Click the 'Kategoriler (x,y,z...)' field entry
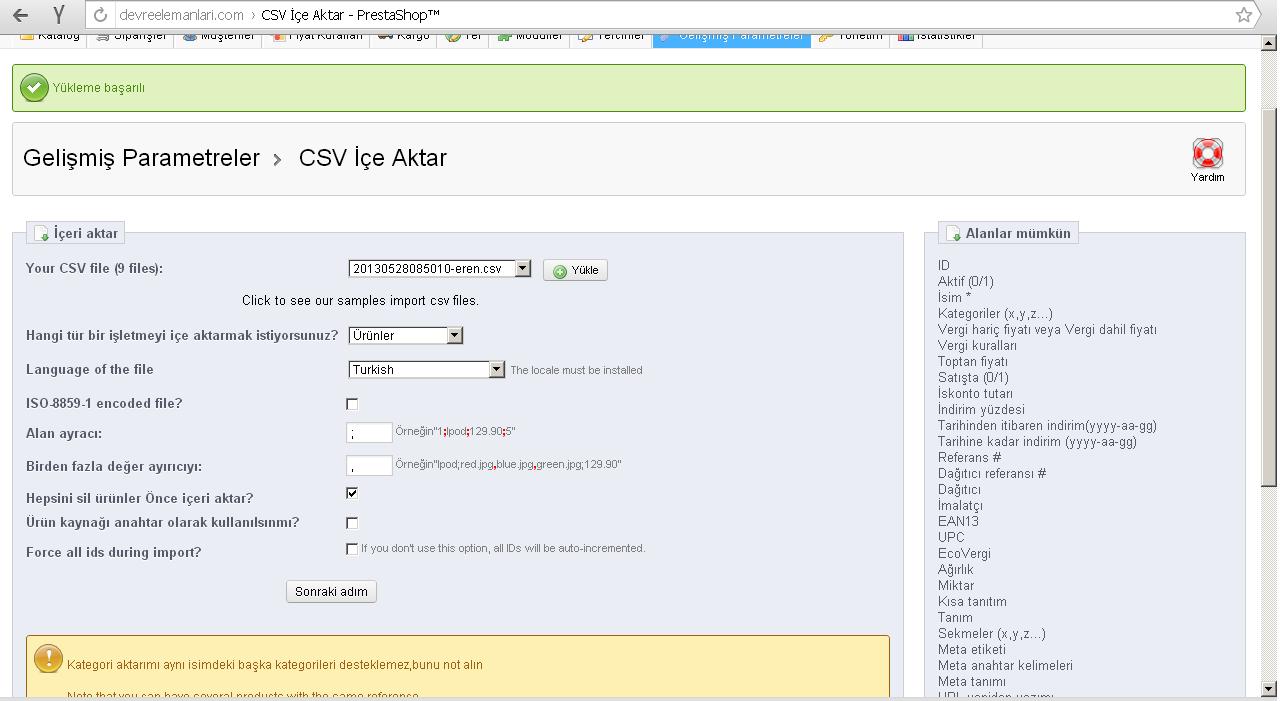This screenshot has width=1280, height=701. [995, 314]
